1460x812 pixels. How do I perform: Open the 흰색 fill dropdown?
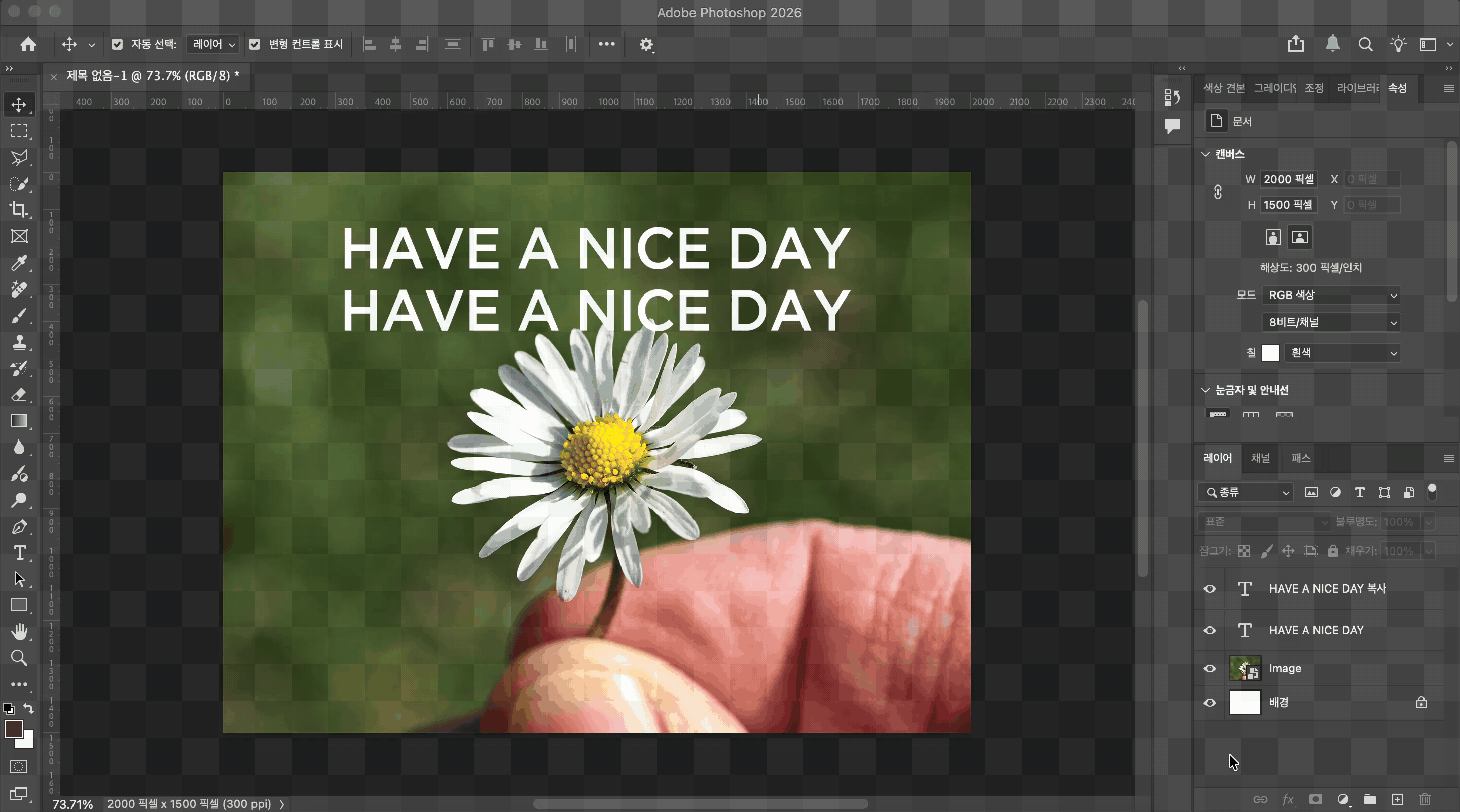pos(1342,353)
